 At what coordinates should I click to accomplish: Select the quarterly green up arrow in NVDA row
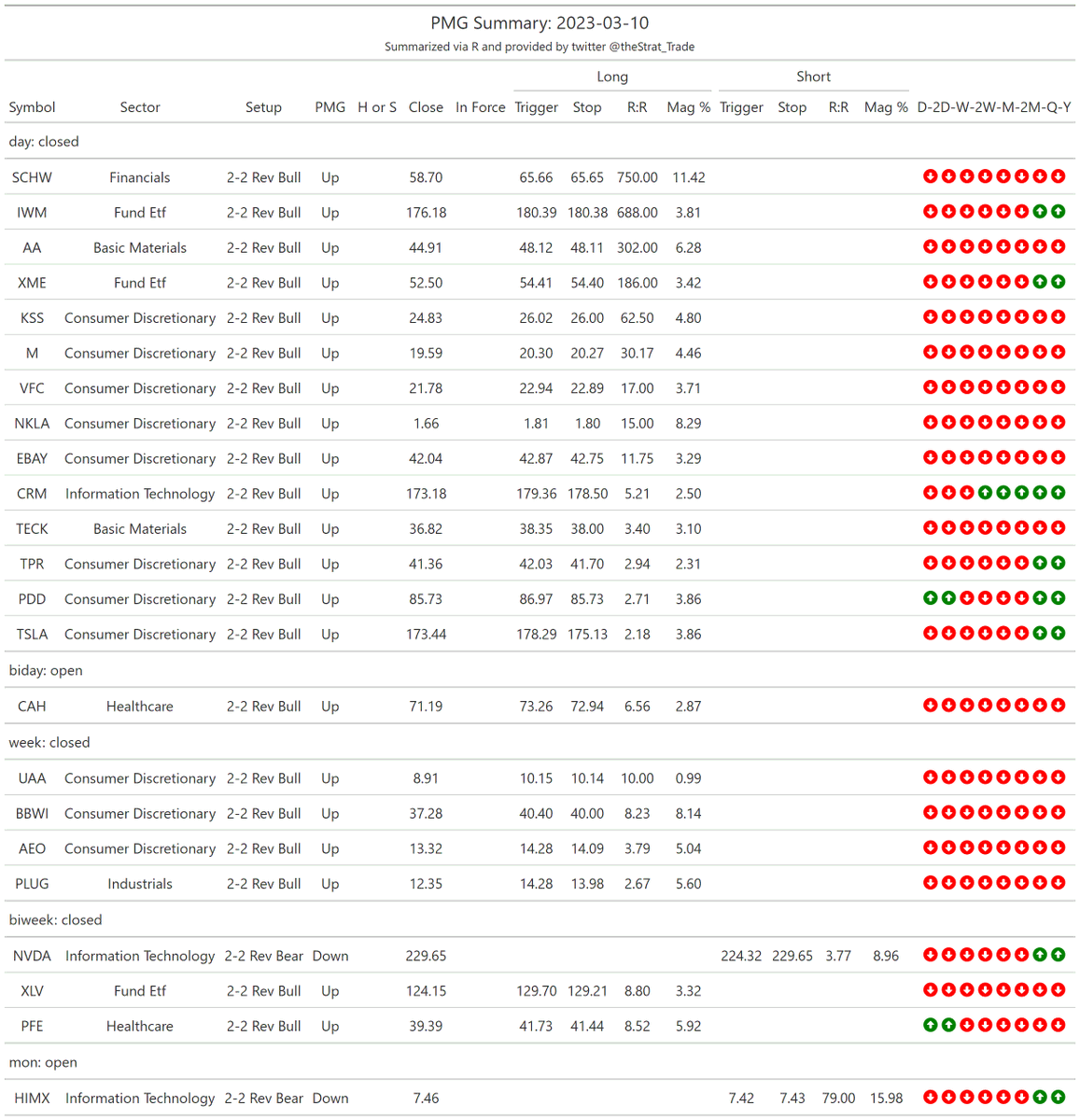pos(1040,955)
